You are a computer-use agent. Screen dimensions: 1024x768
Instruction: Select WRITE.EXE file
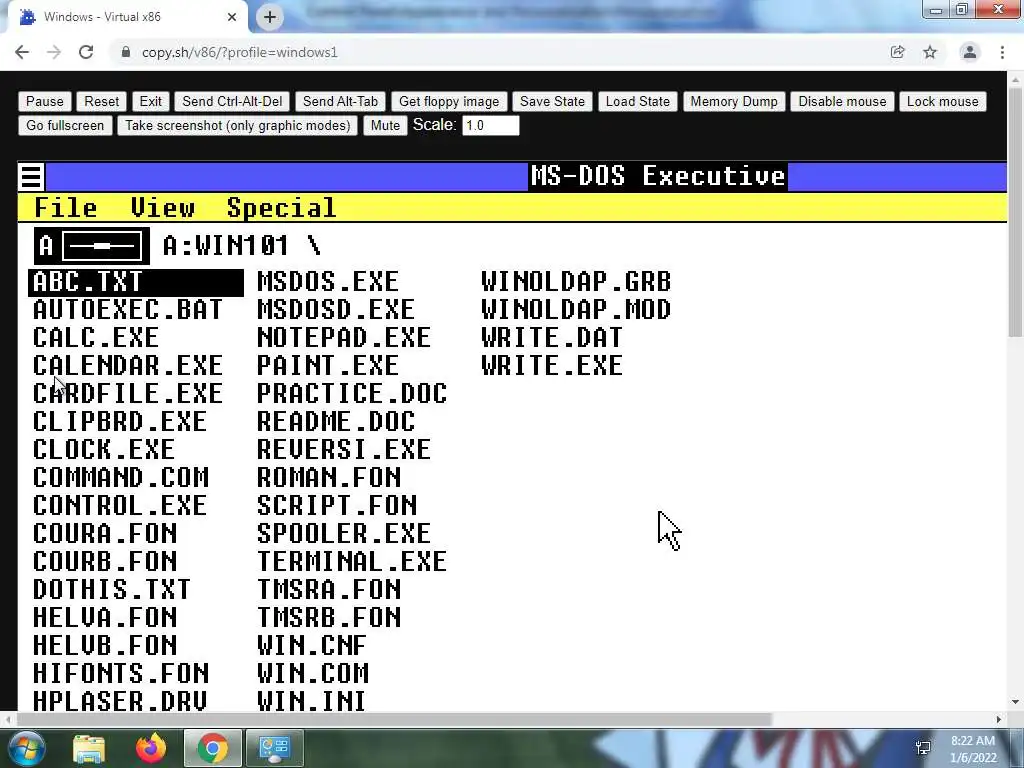[552, 366]
